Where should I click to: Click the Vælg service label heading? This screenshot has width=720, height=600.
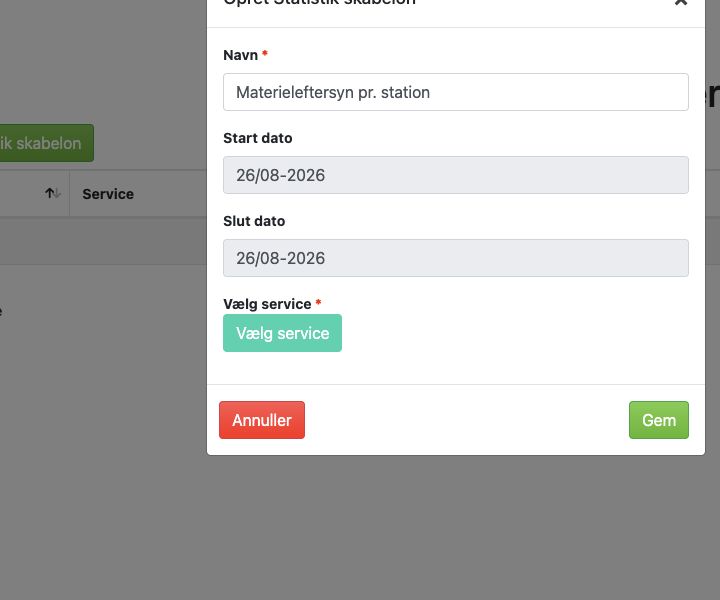267,304
